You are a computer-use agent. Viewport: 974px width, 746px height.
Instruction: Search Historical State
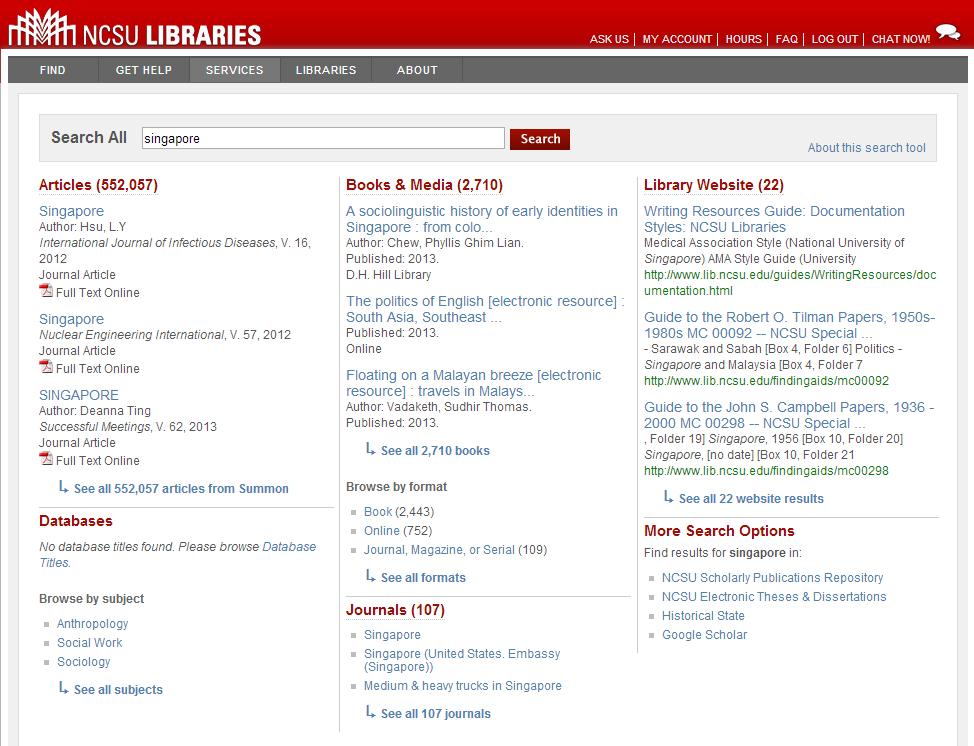[703, 616]
